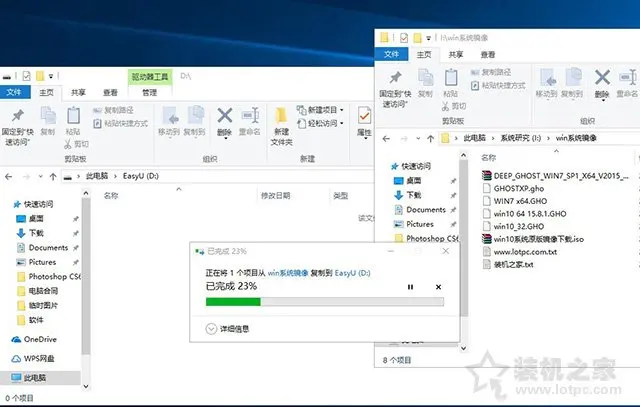Open 管理 tab under 驱动器工具

pos(149,93)
